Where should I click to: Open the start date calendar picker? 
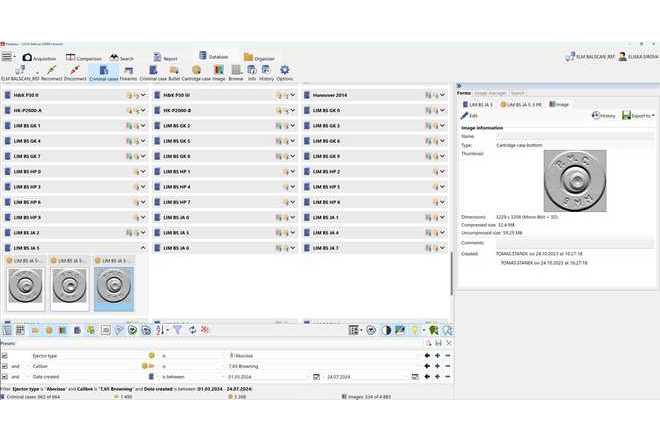(x=317, y=377)
